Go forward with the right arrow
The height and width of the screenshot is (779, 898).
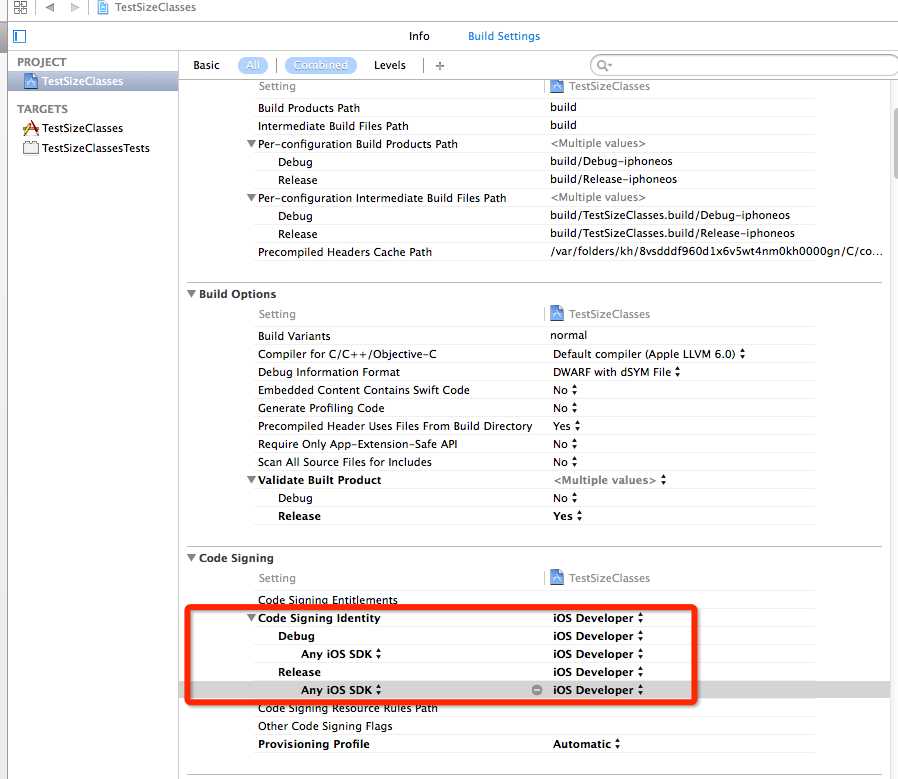(x=74, y=7)
